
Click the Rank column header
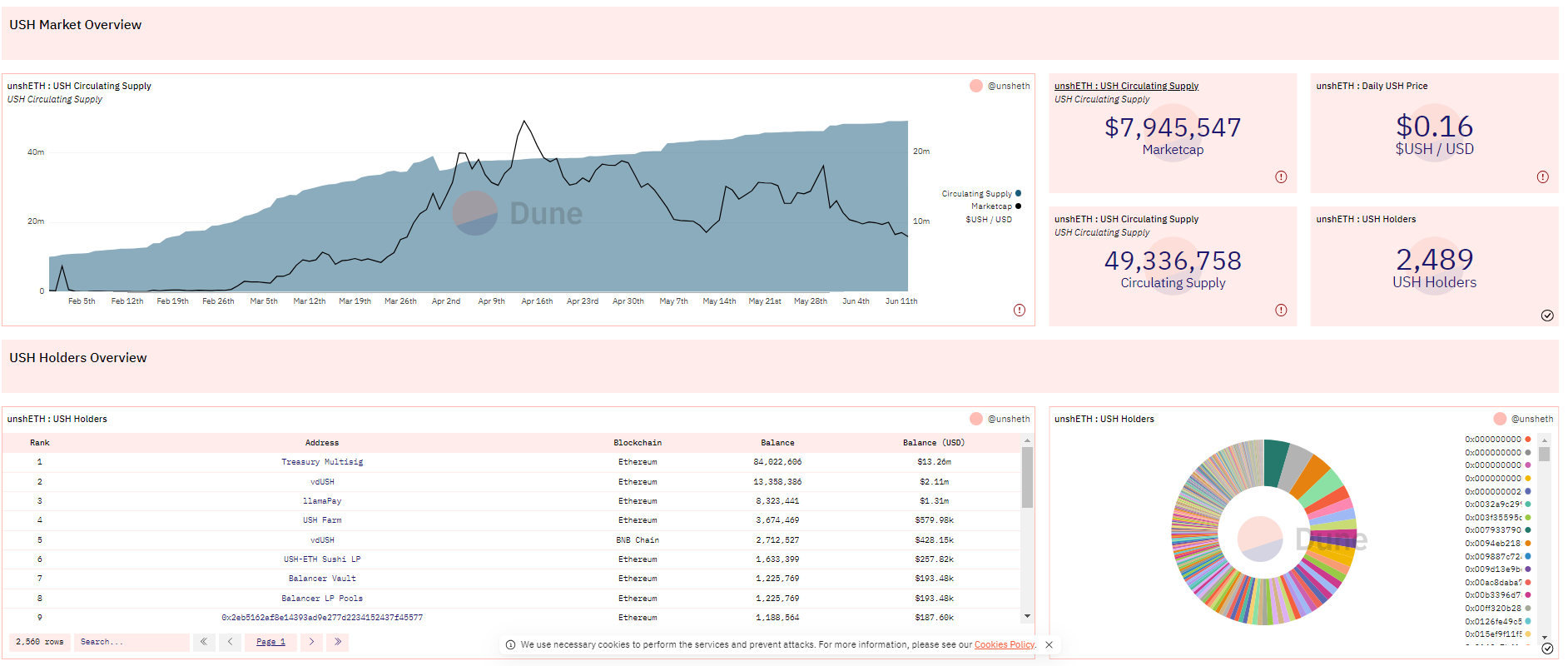click(x=40, y=443)
